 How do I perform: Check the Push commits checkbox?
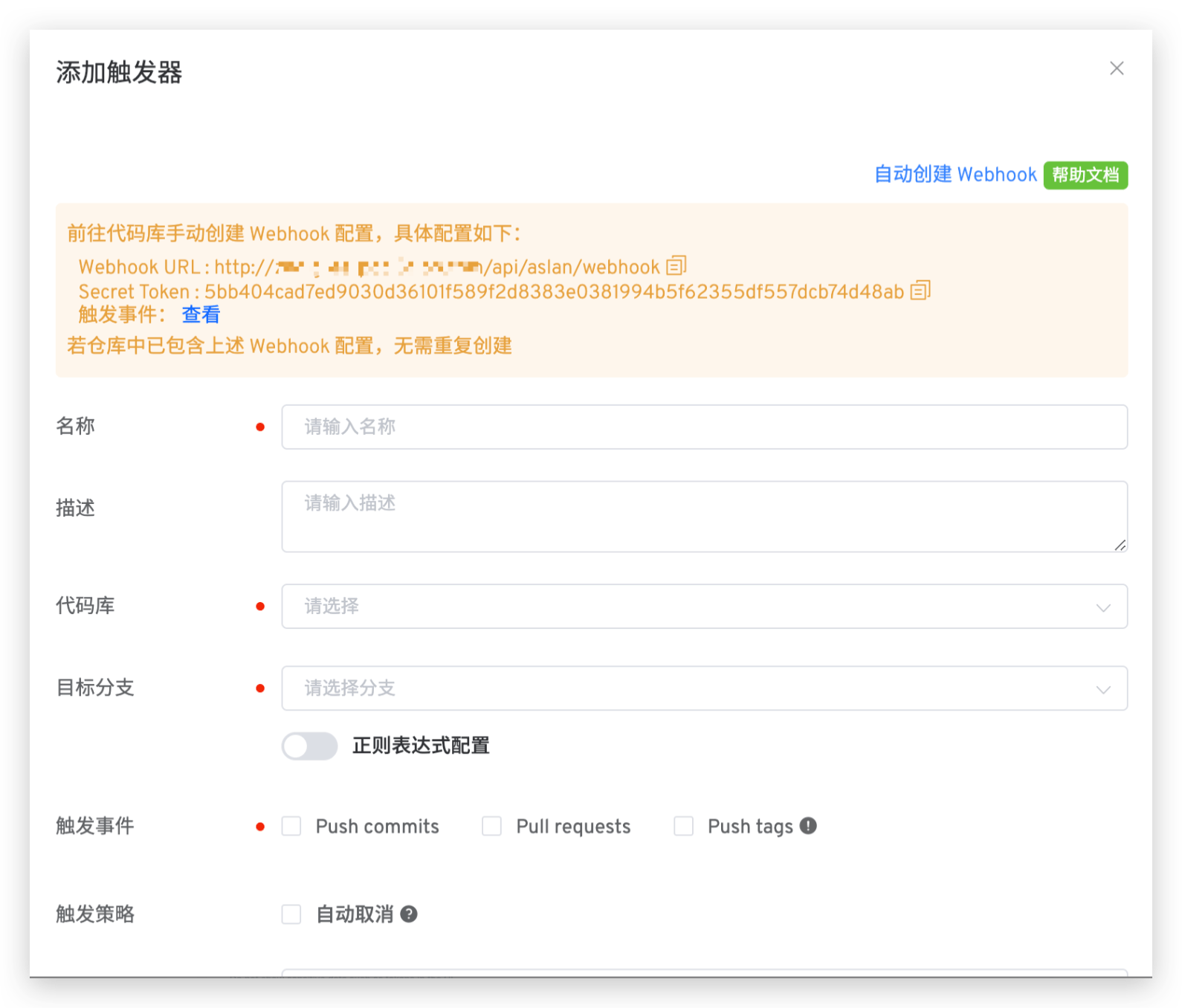pyautogui.click(x=291, y=827)
